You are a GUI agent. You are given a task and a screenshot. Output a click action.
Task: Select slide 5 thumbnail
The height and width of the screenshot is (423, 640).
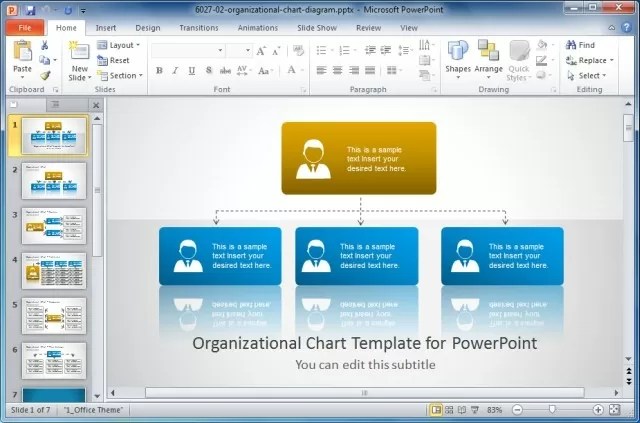[x=54, y=316]
